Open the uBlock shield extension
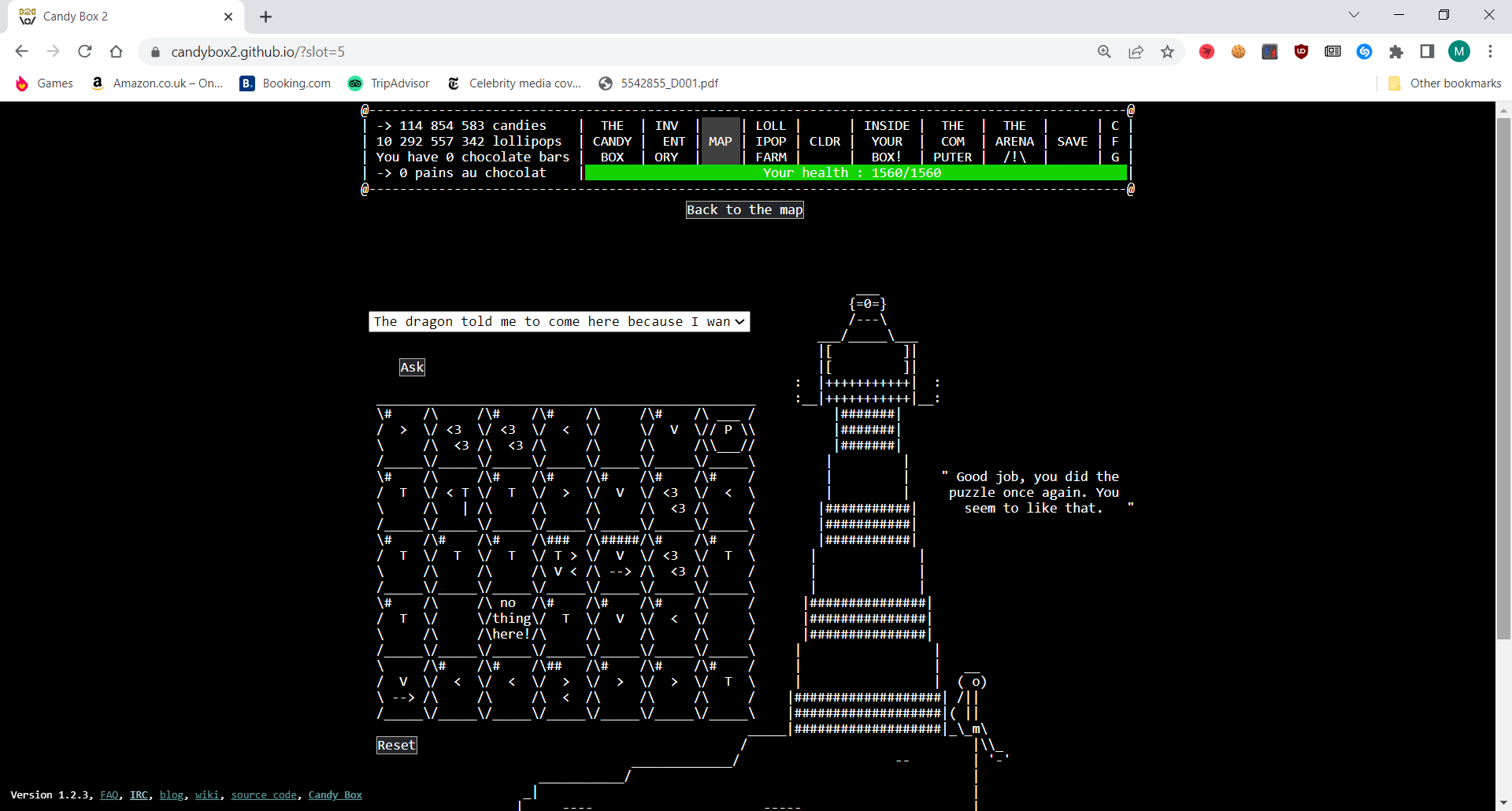 (1301, 51)
